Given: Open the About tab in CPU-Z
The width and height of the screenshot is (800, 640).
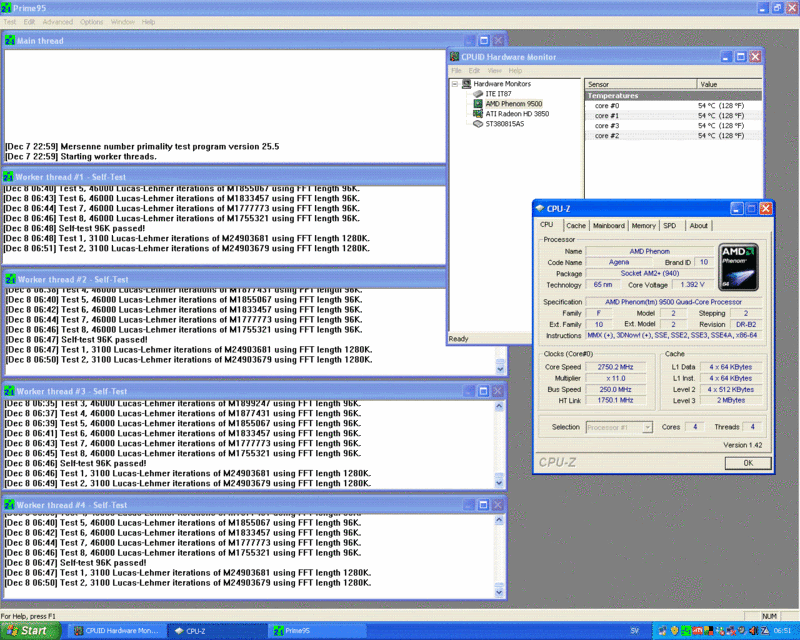Looking at the screenshot, I should (x=698, y=226).
